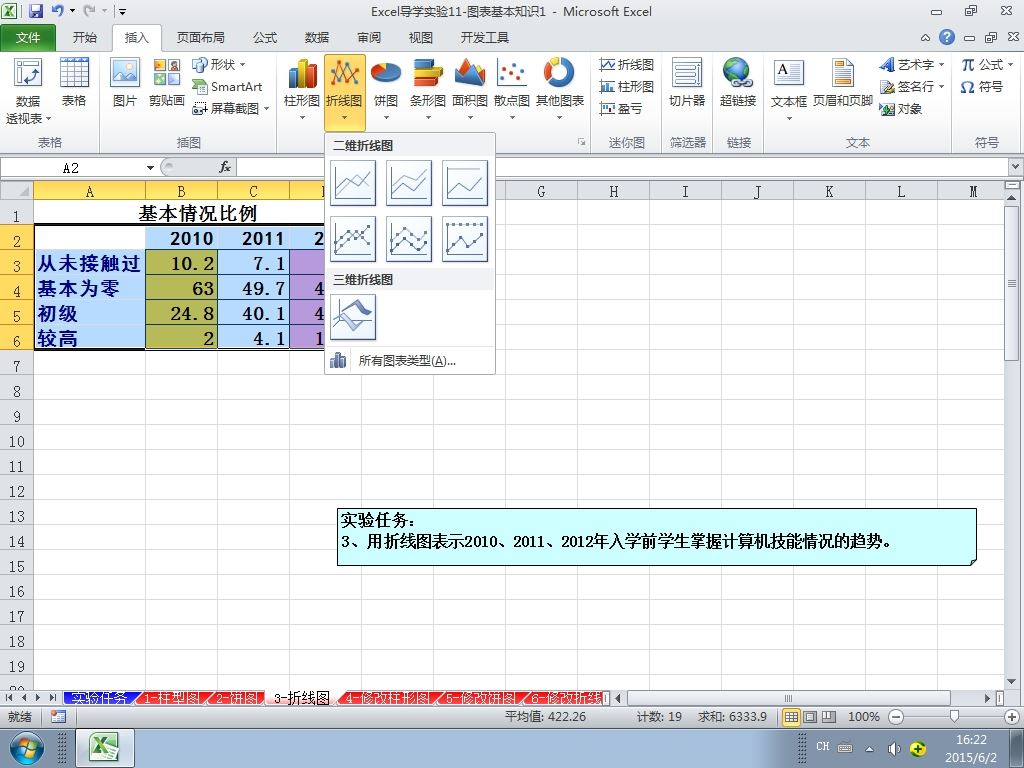Switch to the Home (开始) ribbon tab
Viewport: 1024px width, 768px height.
[85, 38]
